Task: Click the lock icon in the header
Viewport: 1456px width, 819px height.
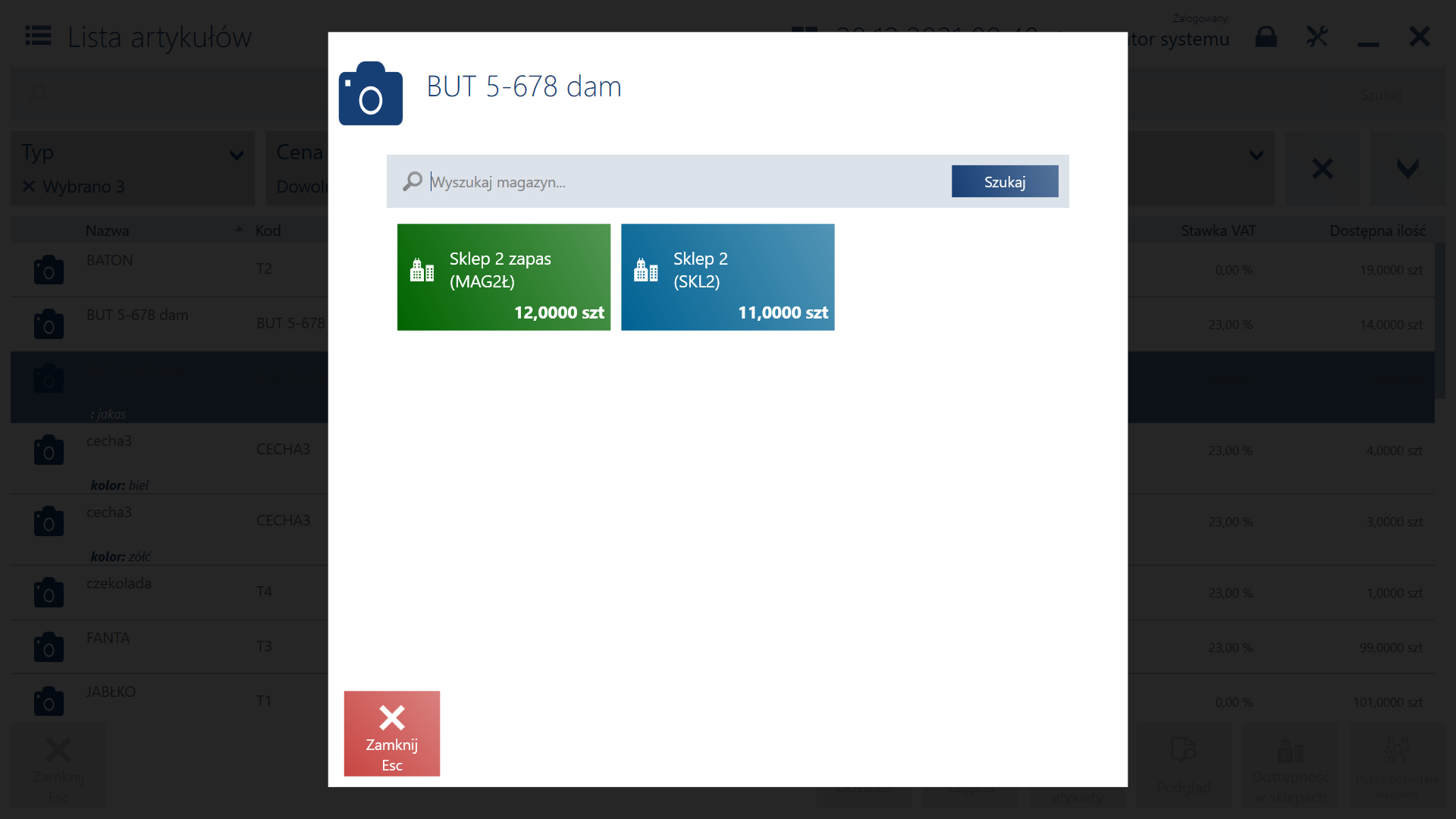Action: pos(1266,36)
